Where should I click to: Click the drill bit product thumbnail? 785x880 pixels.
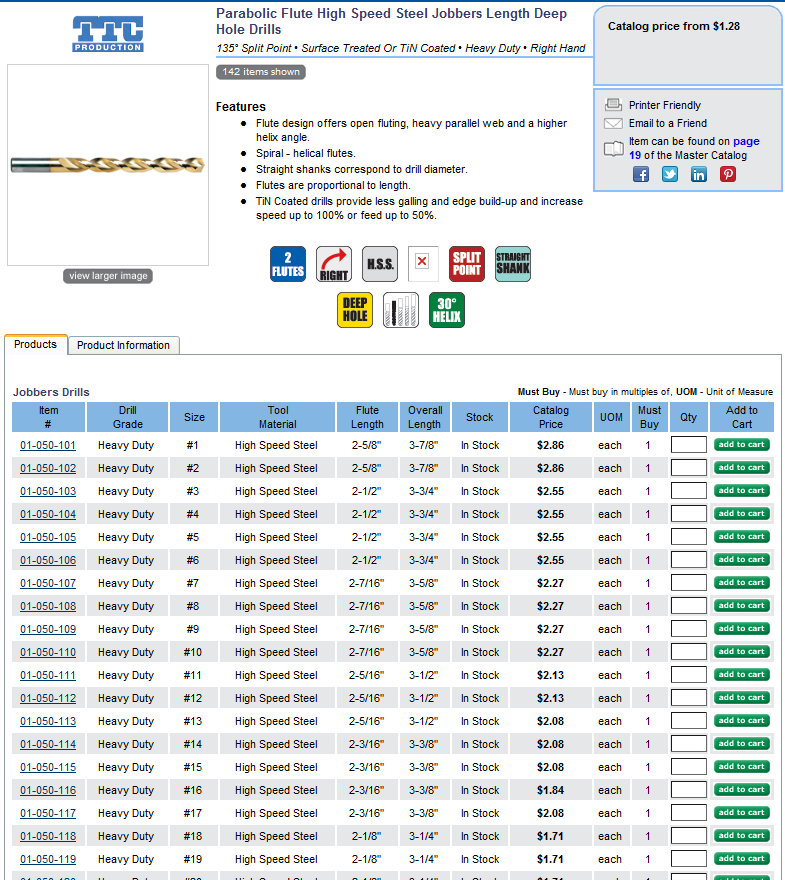tap(108, 164)
